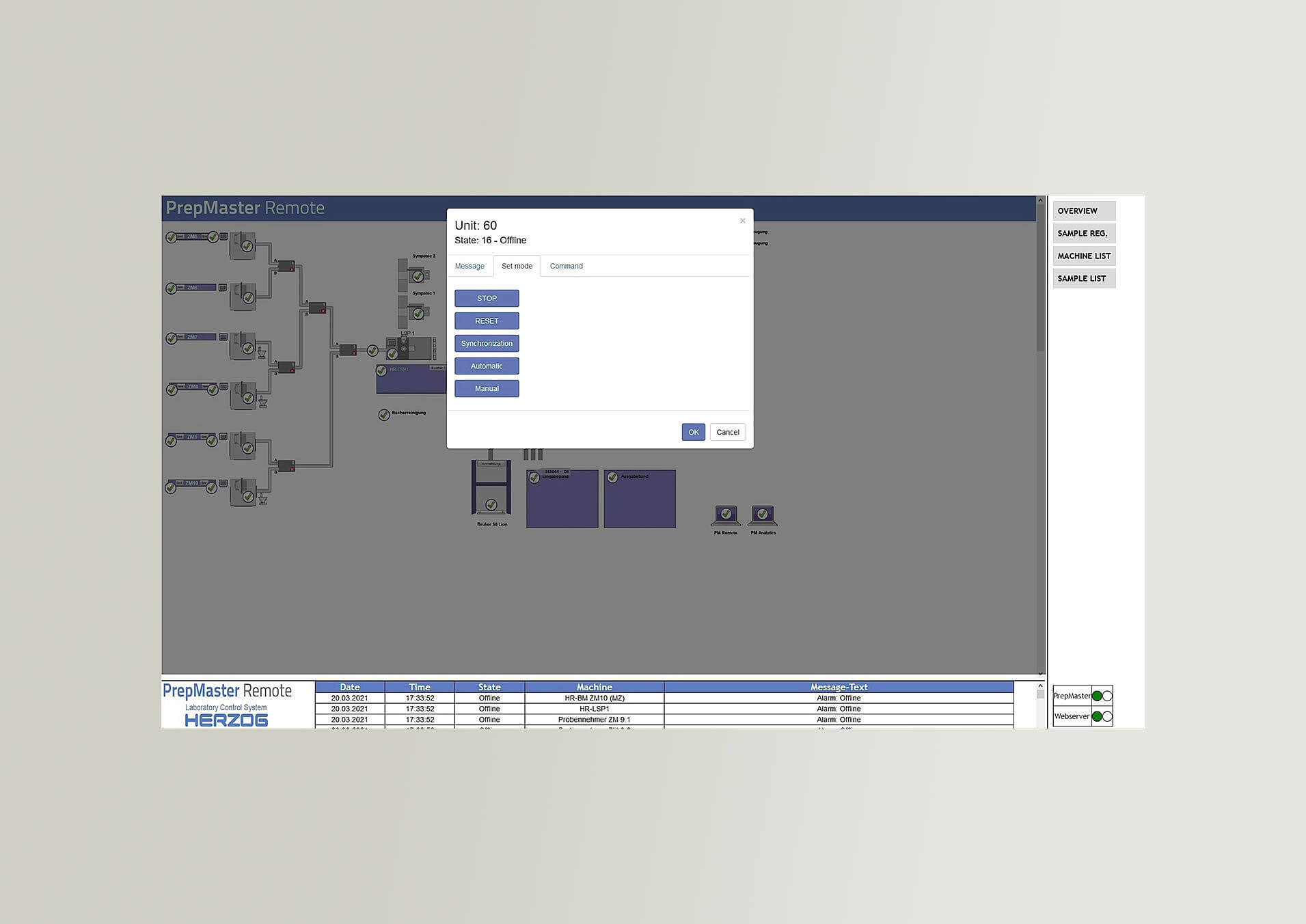Open the PM Analytics laptop icon
Screen dimensions: 1306x924
pos(763,515)
